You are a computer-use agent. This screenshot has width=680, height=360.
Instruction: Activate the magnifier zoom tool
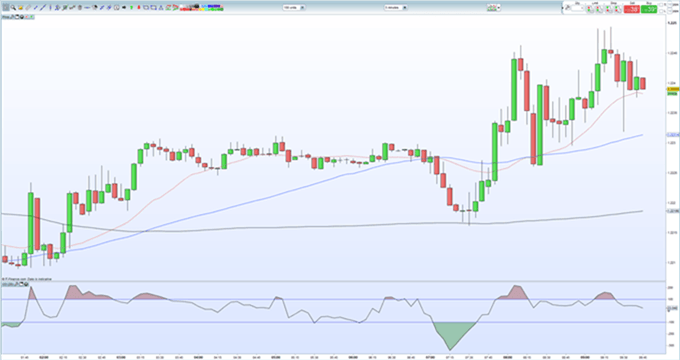coord(13,7)
